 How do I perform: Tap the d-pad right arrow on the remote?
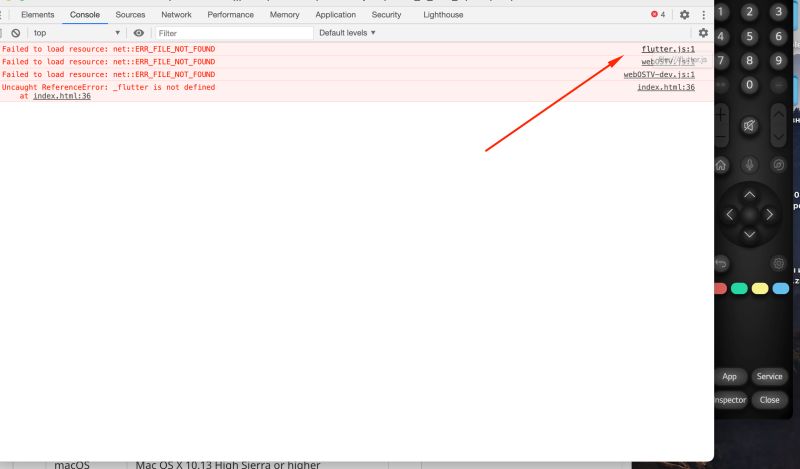(769, 215)
